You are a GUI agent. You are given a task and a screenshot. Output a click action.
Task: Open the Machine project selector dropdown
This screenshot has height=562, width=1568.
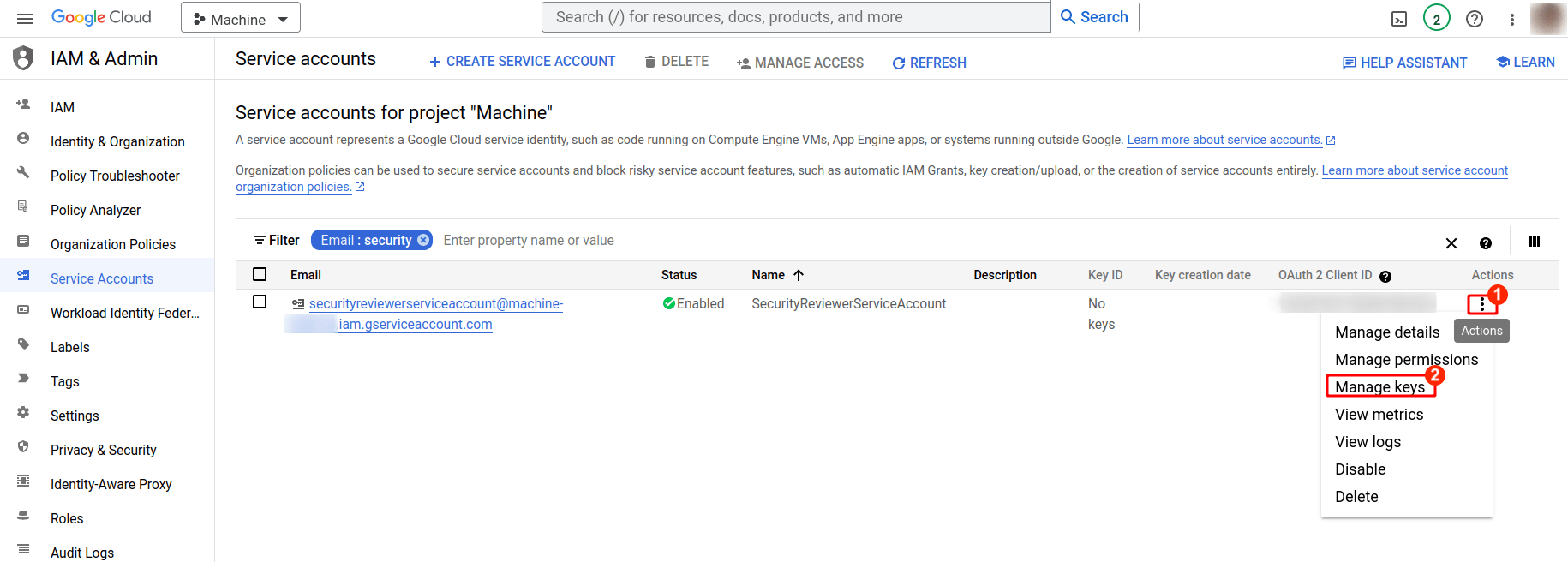click(x=241, y=18)
